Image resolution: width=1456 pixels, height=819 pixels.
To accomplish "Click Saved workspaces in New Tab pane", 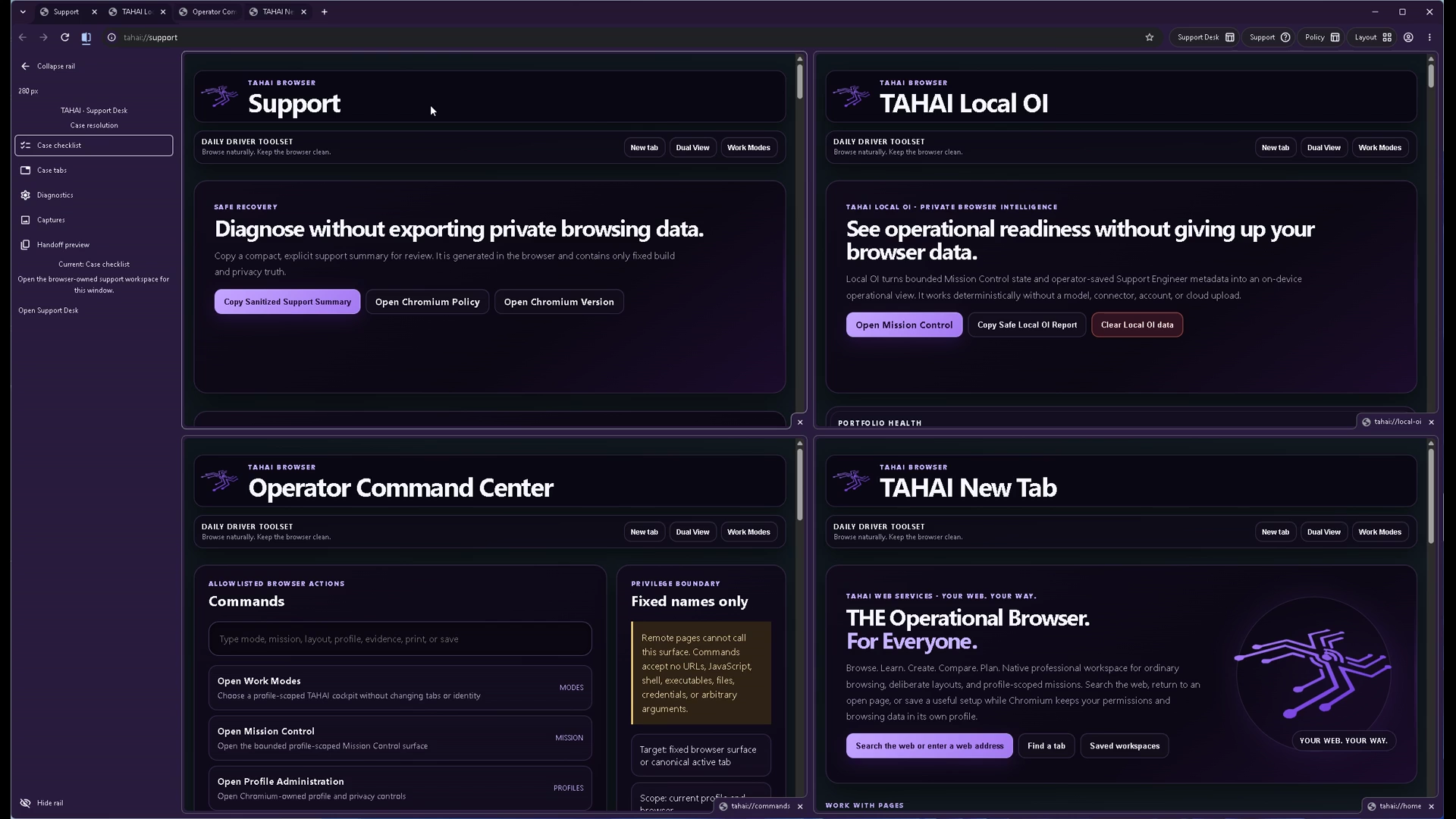I will pyautogui.click(x=1125, y=746).
